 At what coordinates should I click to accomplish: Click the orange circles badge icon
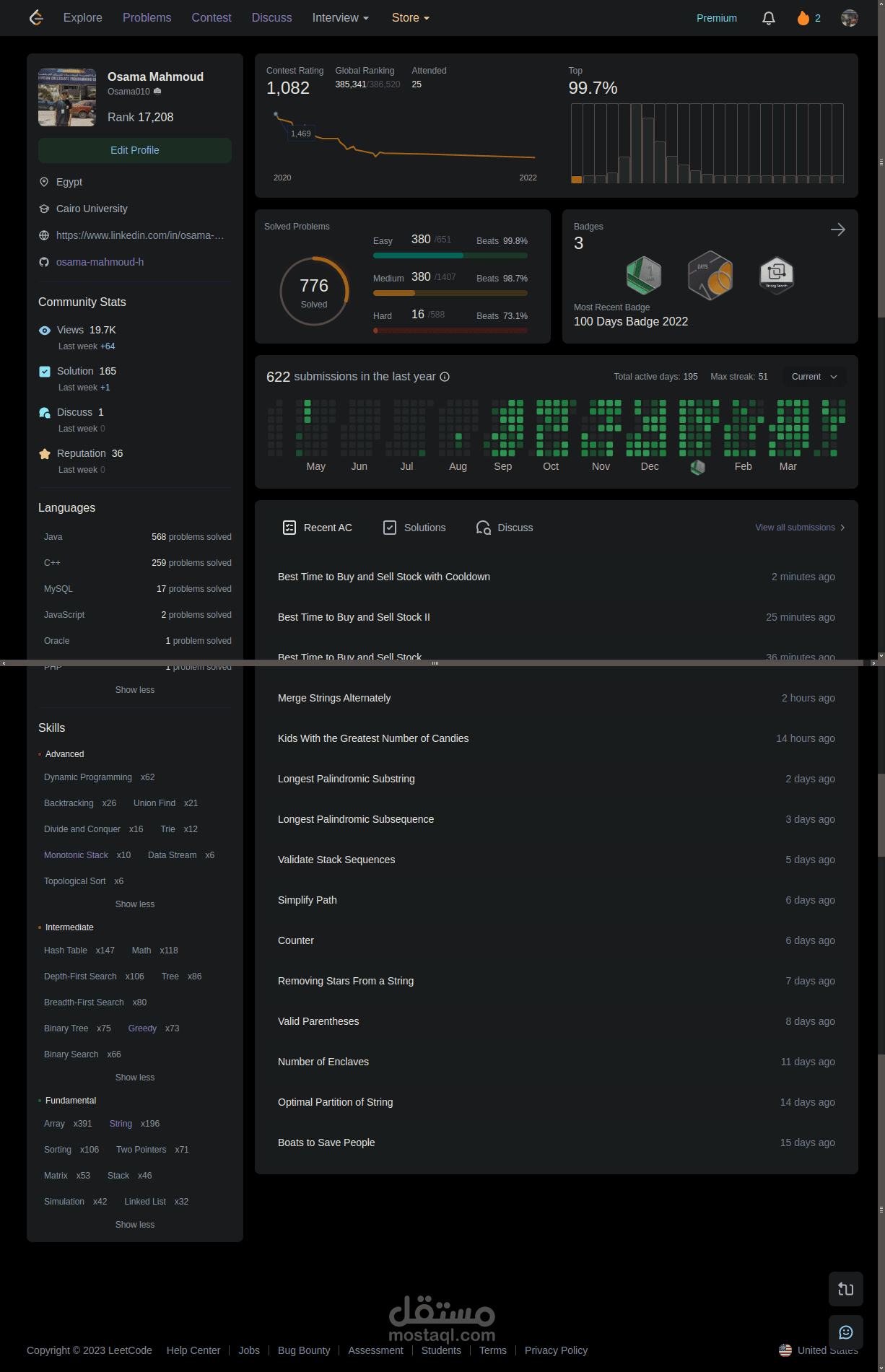[710, 275]
